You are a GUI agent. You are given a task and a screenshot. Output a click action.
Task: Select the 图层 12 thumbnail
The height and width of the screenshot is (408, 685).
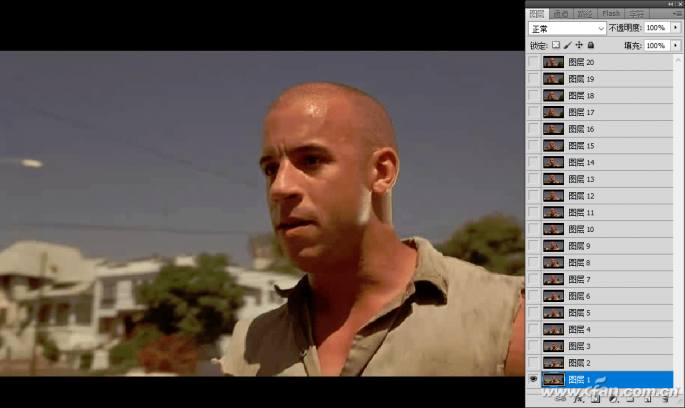(x=553, y=196)
